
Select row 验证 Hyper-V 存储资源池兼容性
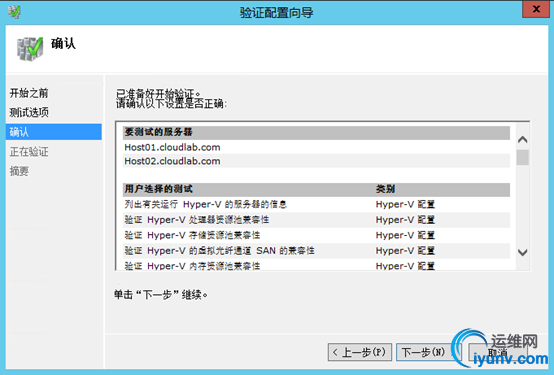(x=316, y=235)
